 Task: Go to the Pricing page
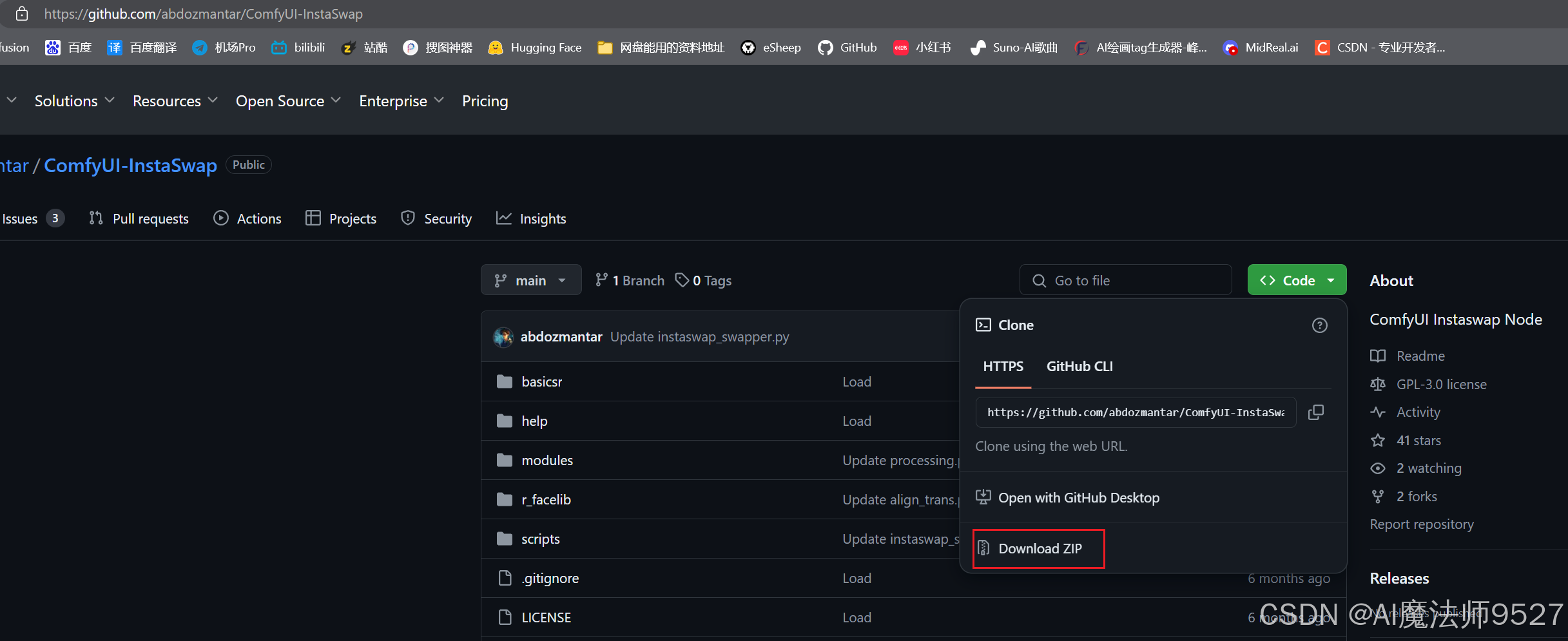coord(485,101)
